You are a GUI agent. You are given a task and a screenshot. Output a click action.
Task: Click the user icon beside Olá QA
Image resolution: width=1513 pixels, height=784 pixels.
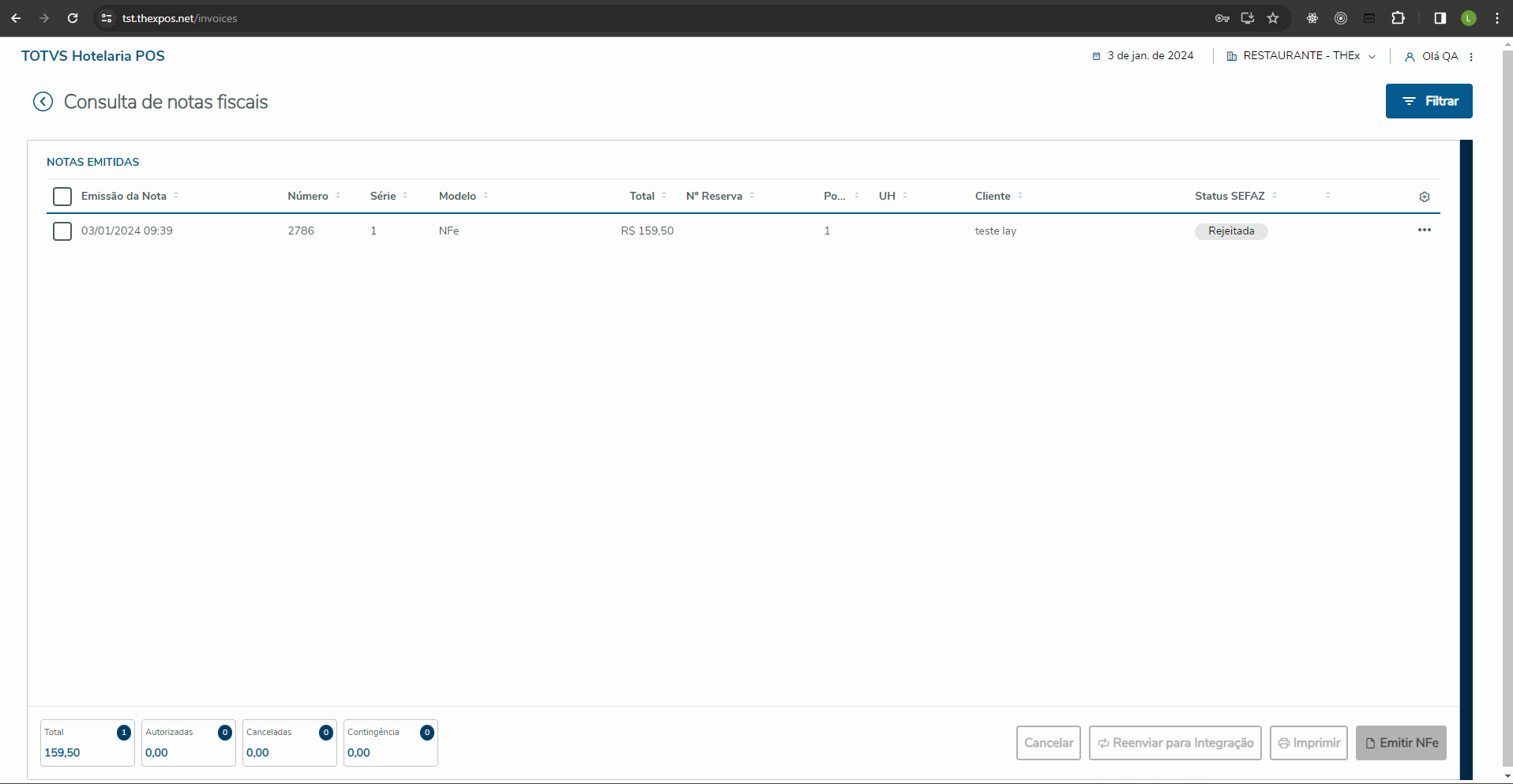pos(1410,57)
